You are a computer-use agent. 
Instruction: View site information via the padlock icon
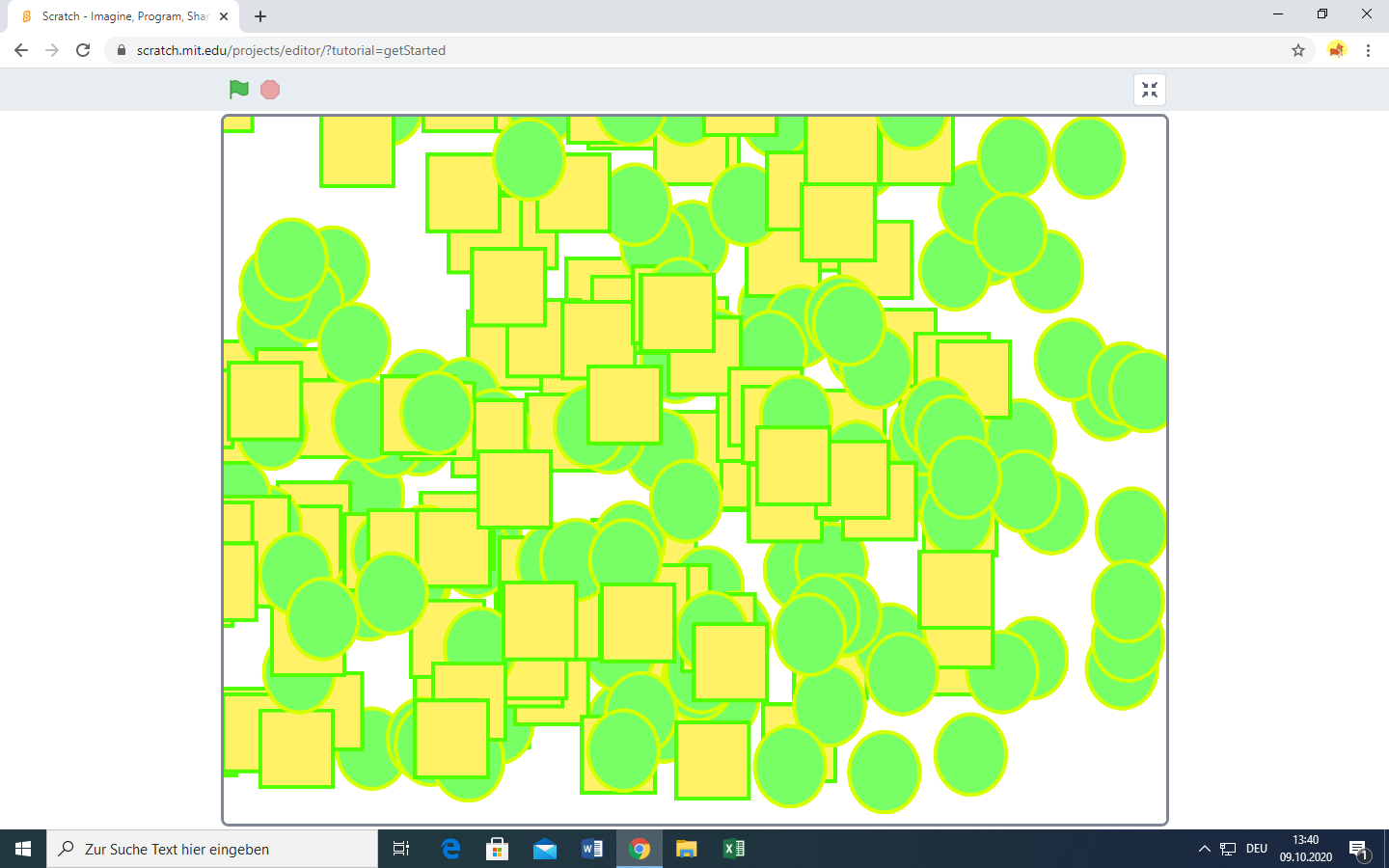coord(122,50)
